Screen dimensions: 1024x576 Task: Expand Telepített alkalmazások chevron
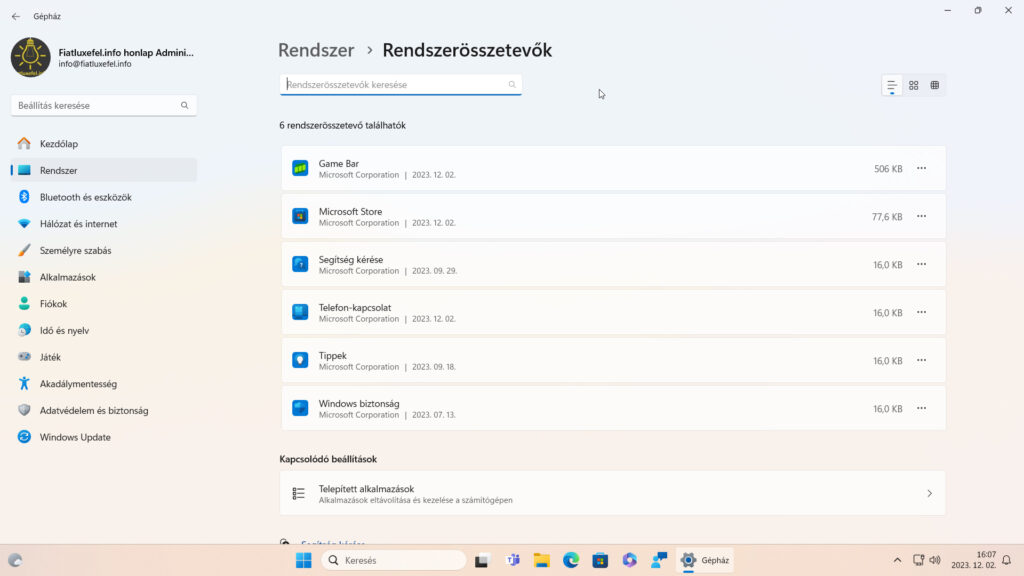point(929,494)
